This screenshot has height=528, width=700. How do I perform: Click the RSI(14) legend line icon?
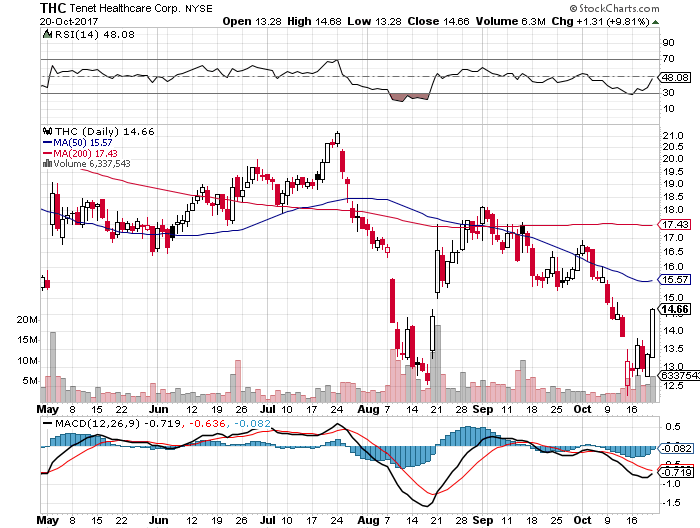[46, 34]
